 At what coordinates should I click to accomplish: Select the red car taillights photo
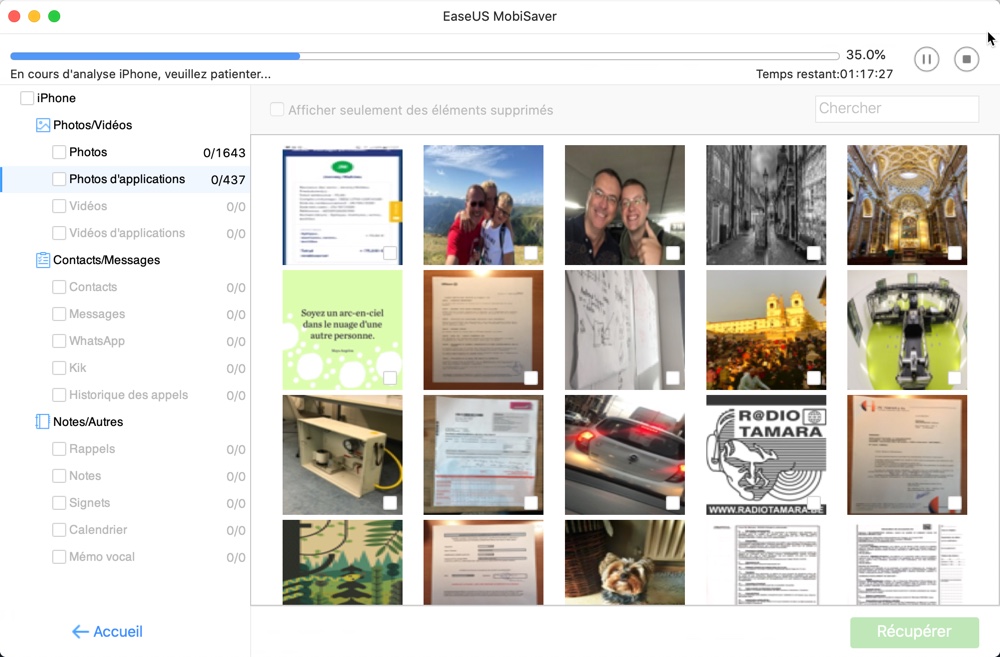(x=624, y=454)
